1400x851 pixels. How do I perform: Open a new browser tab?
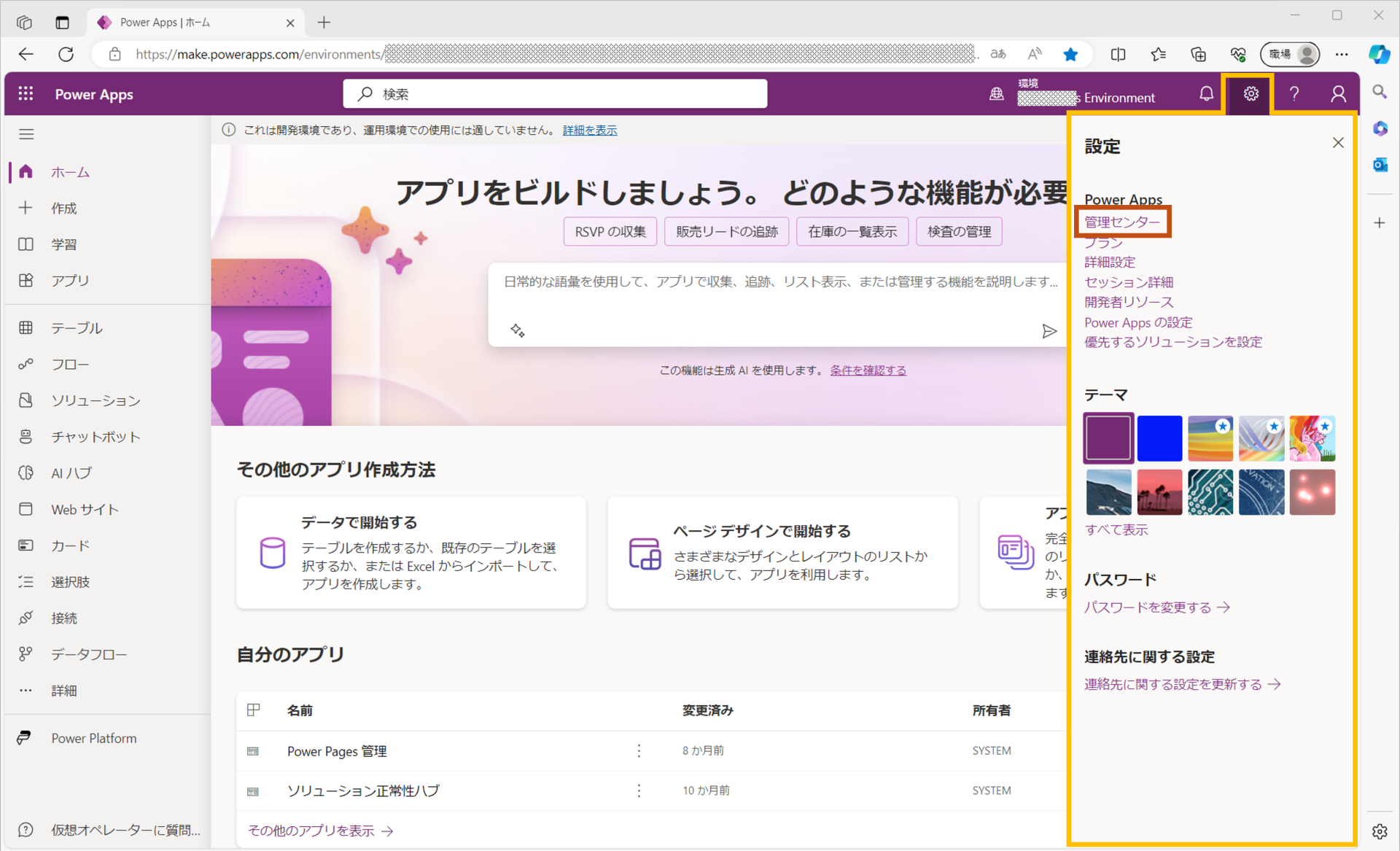click(324, 23)
